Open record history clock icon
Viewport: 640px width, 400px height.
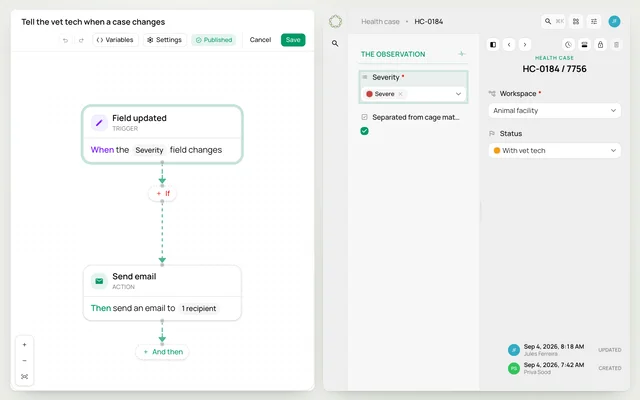568,44
